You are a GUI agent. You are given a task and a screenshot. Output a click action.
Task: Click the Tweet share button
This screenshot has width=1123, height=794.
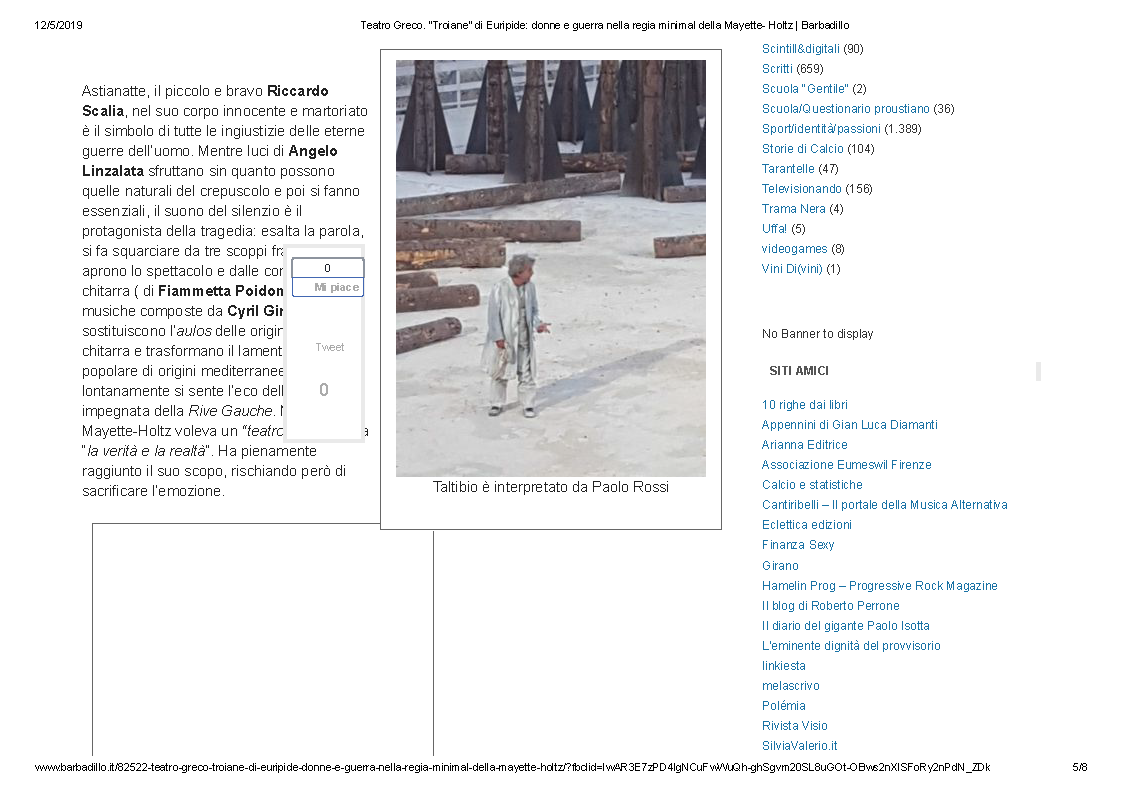[x=329, y=348]
